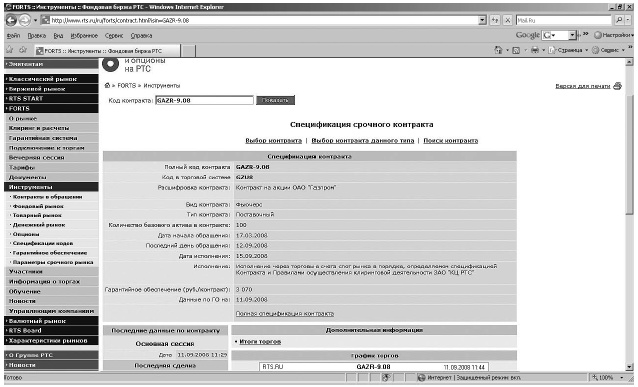Open the address bar history dropdown
Screen dimensions: 638x387
(x=483, y=20)
